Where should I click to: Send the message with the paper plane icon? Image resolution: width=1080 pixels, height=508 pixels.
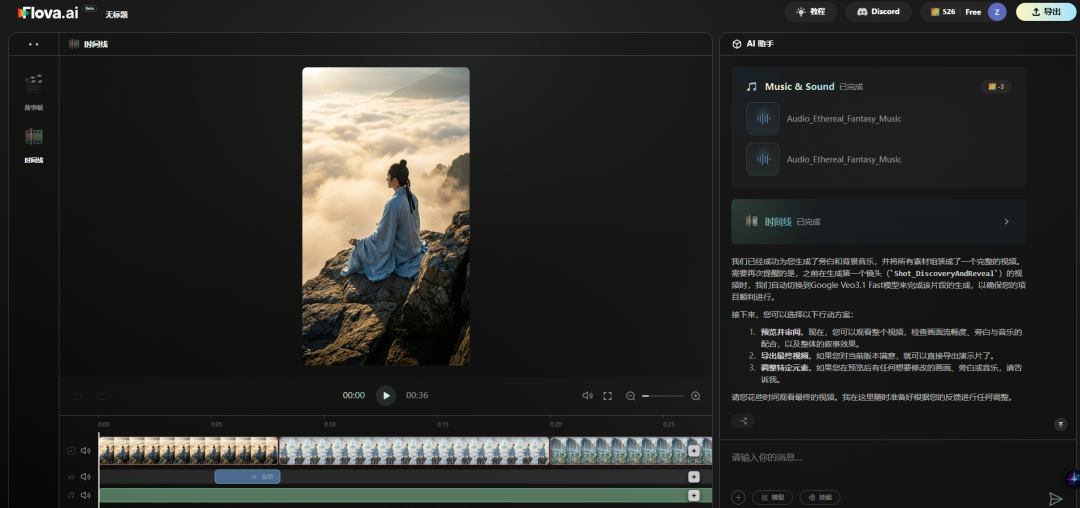pos(1055,498)
